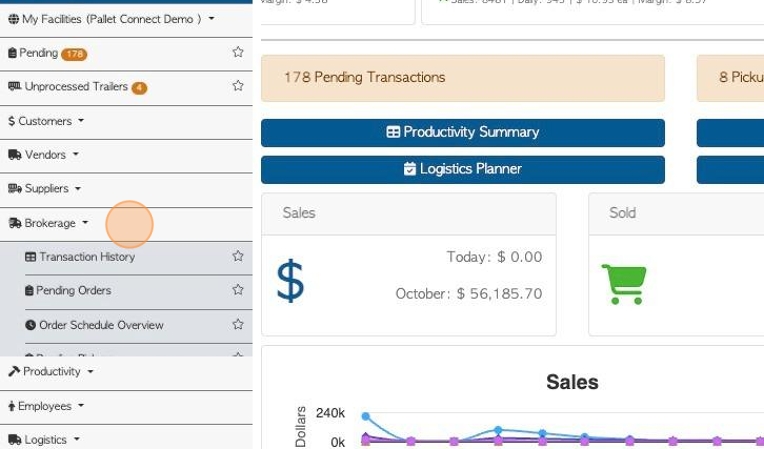Collapse the Brokerage menu
The height and width of the screenshot is (449, 764).
pyautogui.click(x=49, y=223)
